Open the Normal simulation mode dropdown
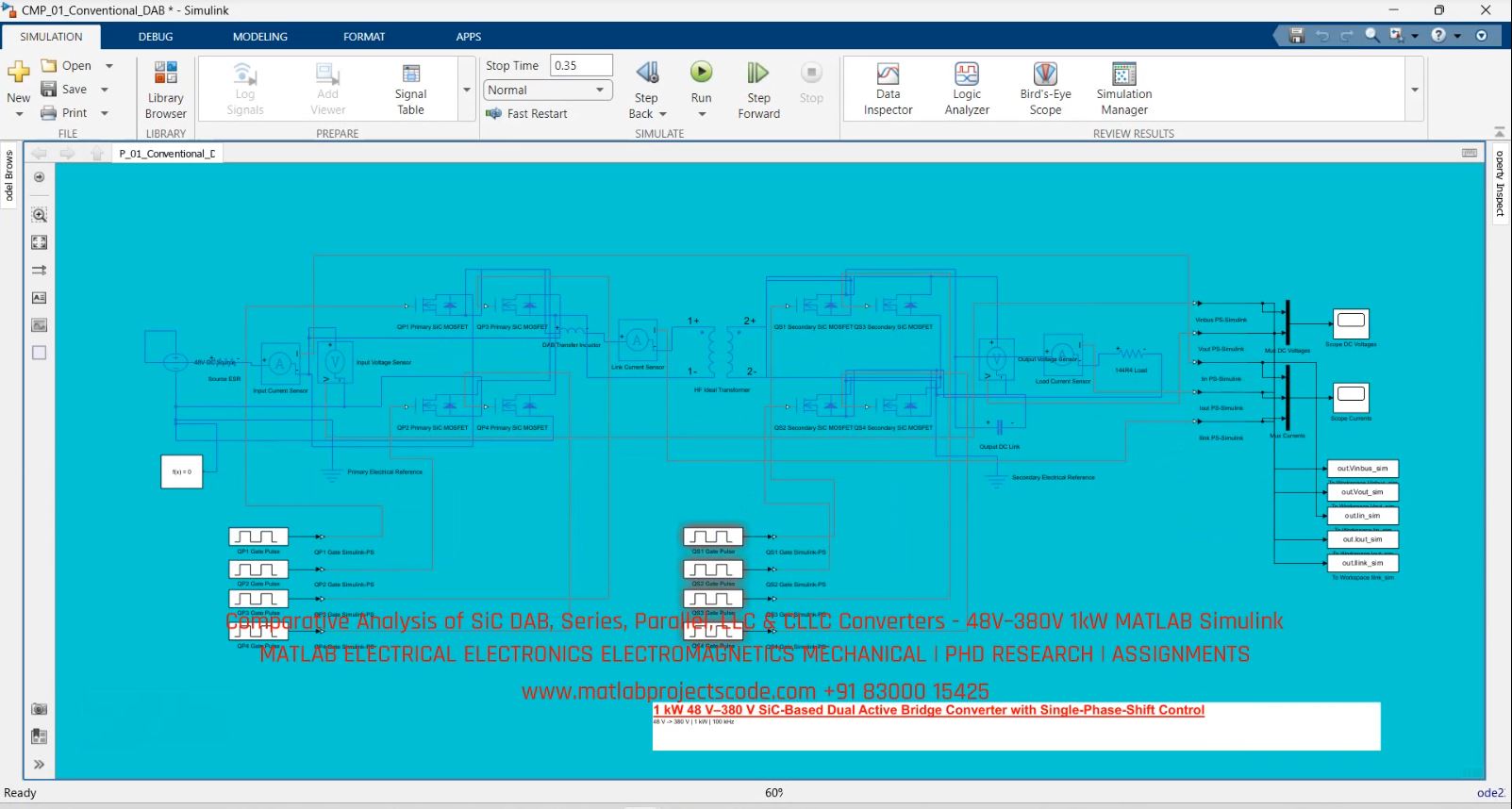Viewport: 1512px width, 809px height. pyautogui.click(x=548, y=91)
